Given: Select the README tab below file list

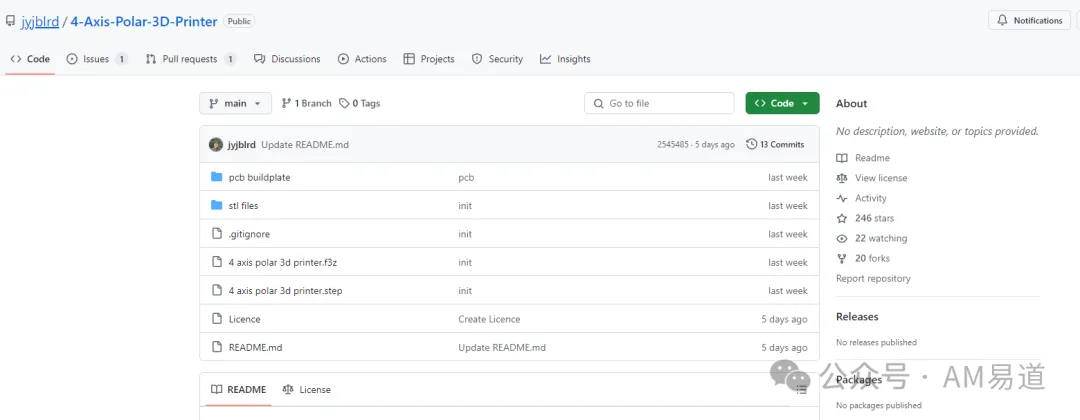Looking at the screenshot, I should click(x=238, y=390).
